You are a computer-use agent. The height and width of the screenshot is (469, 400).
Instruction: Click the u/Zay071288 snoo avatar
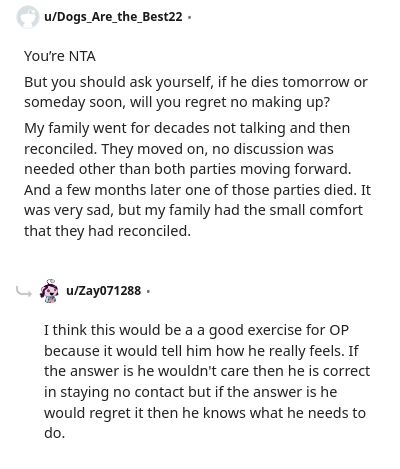[49, 291]
